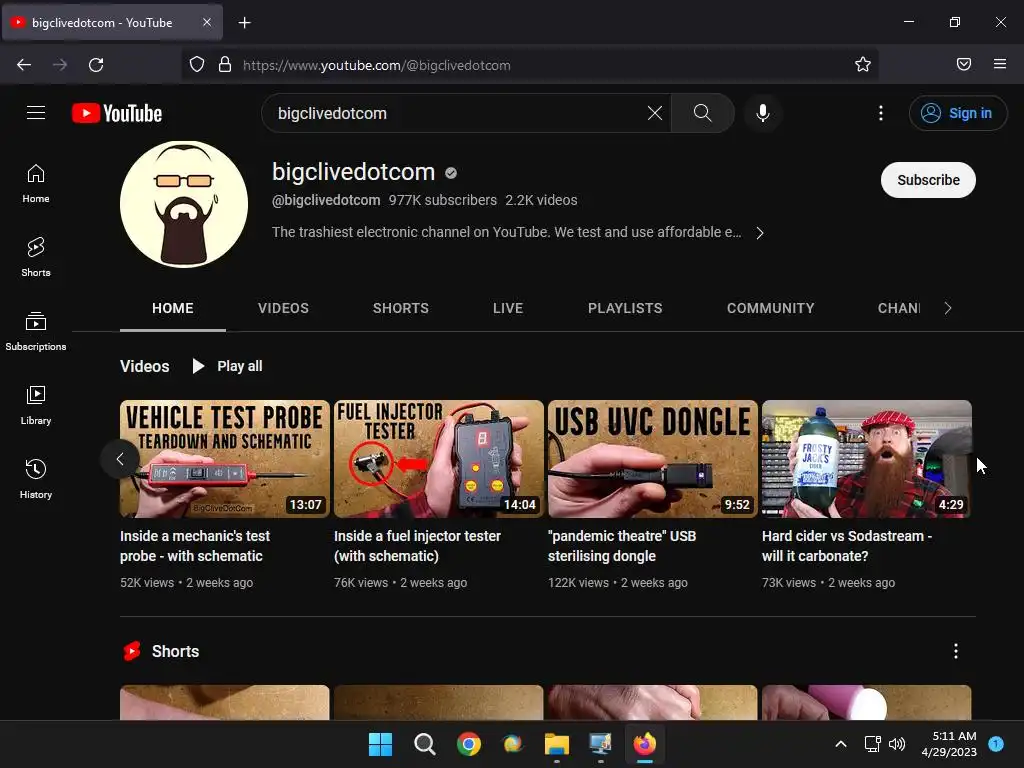The image size is (1024, 768).
Task: Open a new browser tab
Action: tap(244, 23)
